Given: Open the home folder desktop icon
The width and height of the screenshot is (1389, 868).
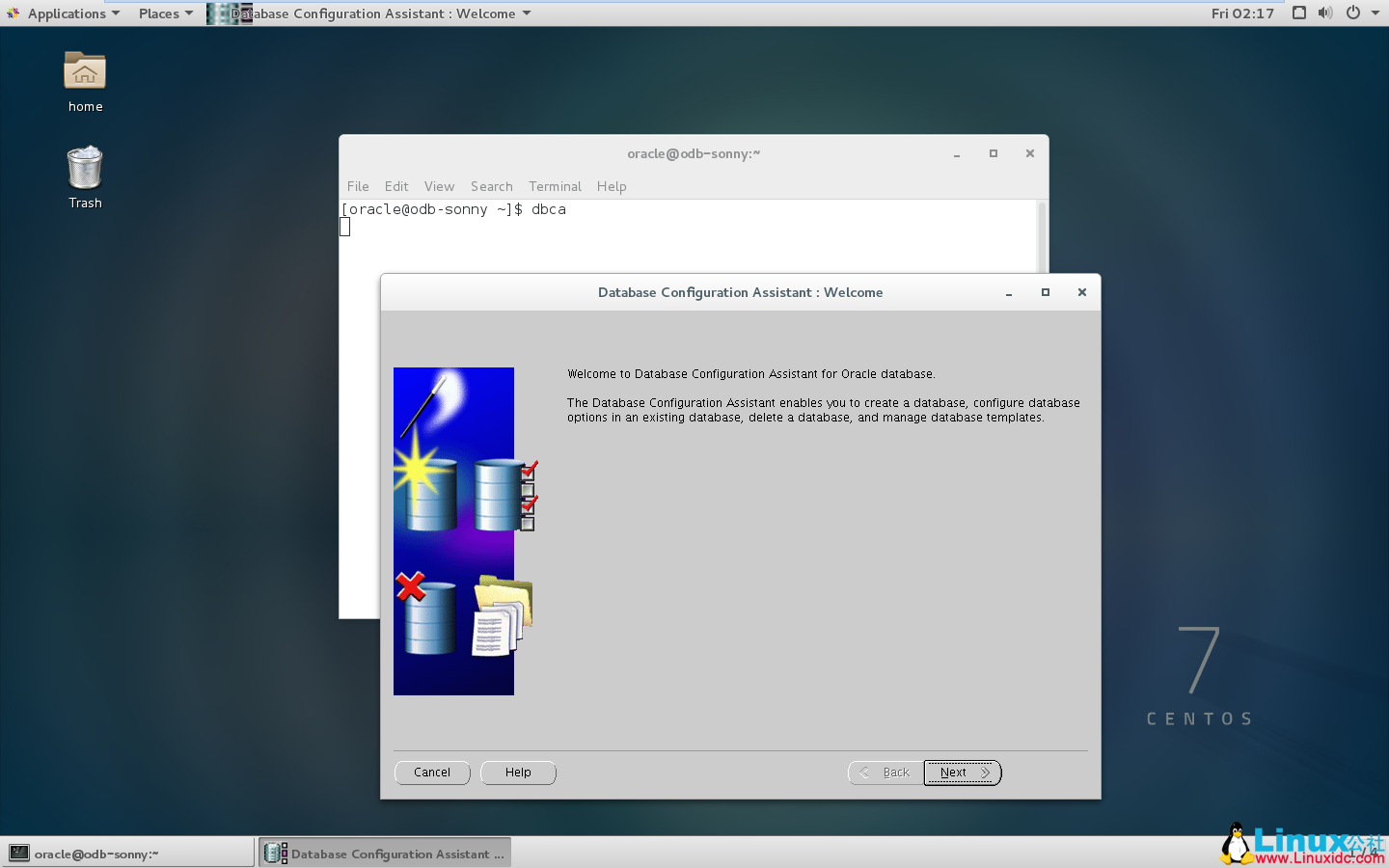Looking at the screenshot, I should pos(85,82).
